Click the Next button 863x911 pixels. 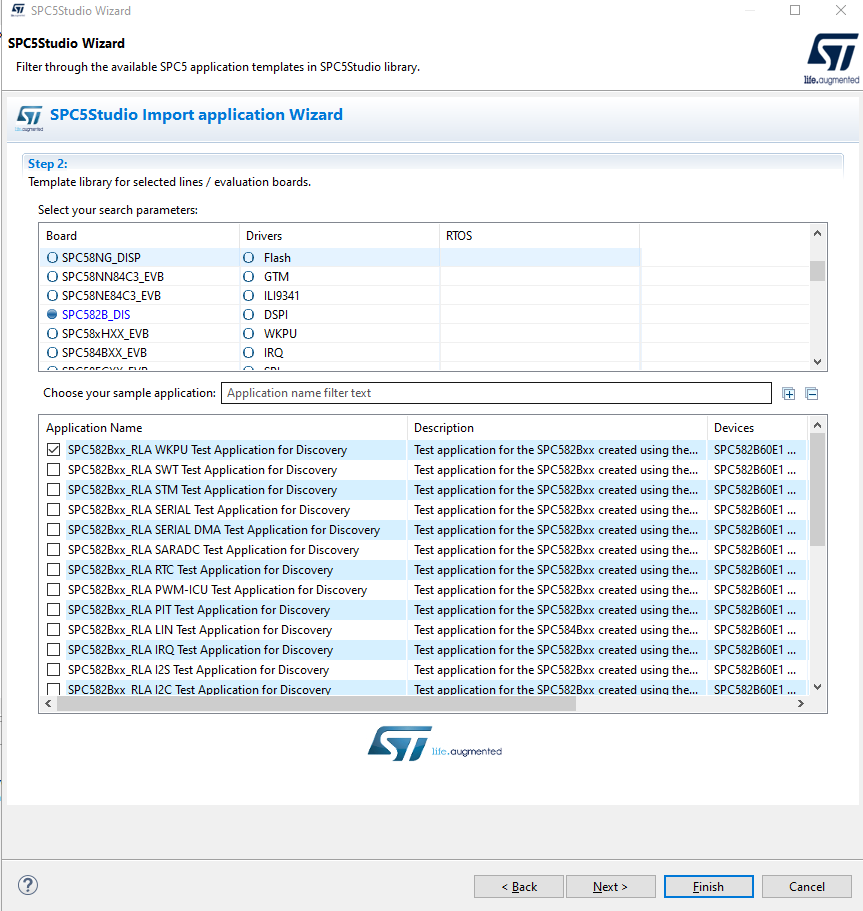(610, 886)
